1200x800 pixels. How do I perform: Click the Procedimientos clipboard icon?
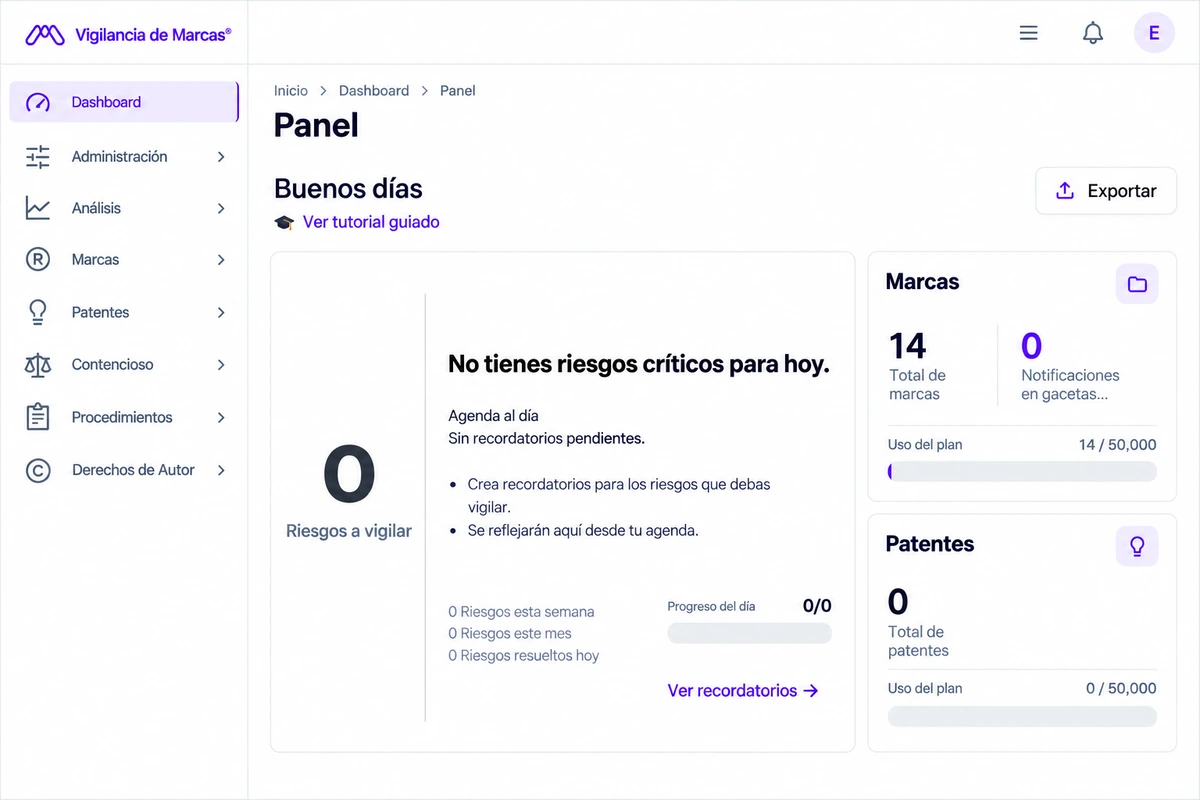coord(38,417)
